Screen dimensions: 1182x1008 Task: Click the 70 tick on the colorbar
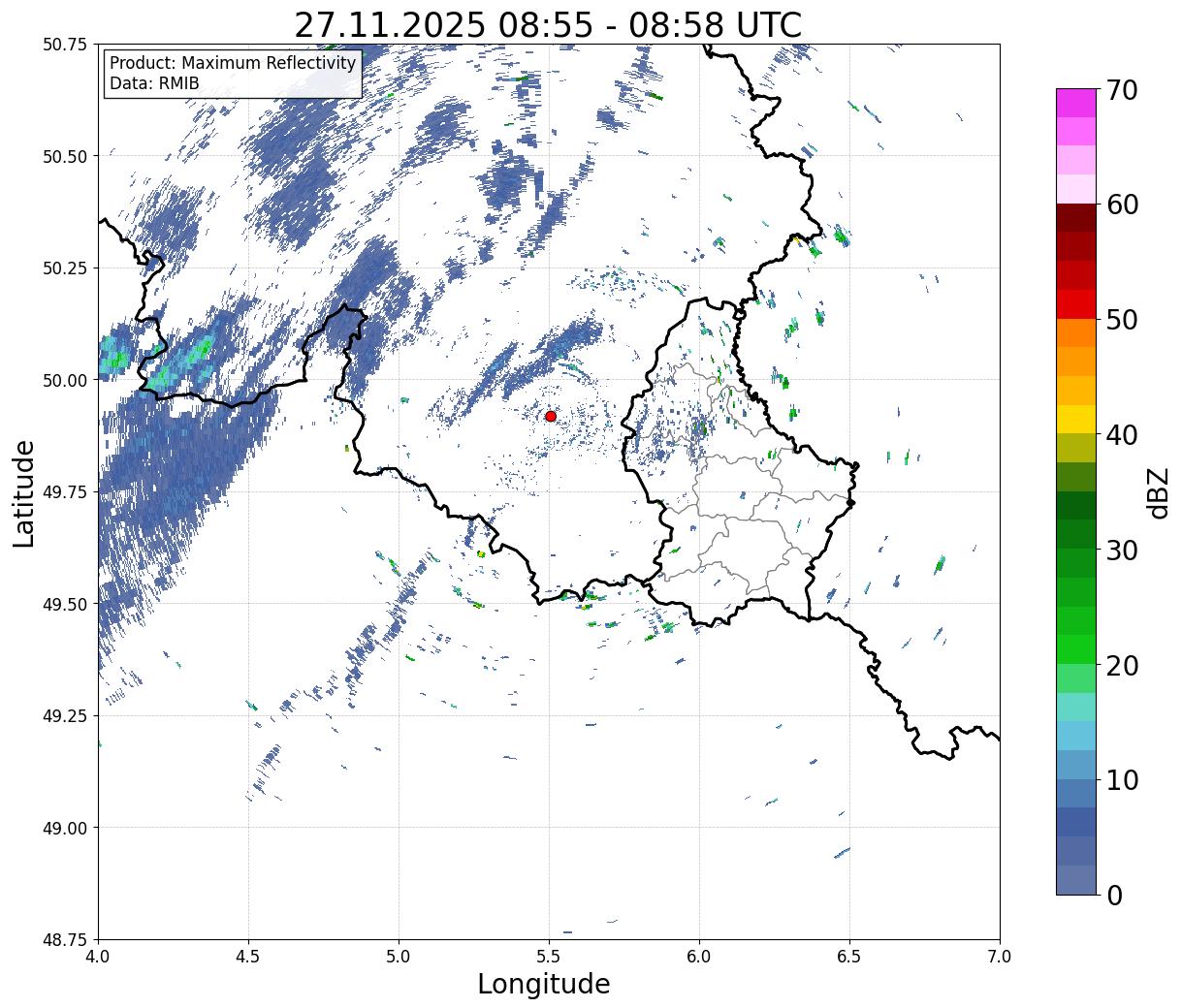coord(1121,89)
